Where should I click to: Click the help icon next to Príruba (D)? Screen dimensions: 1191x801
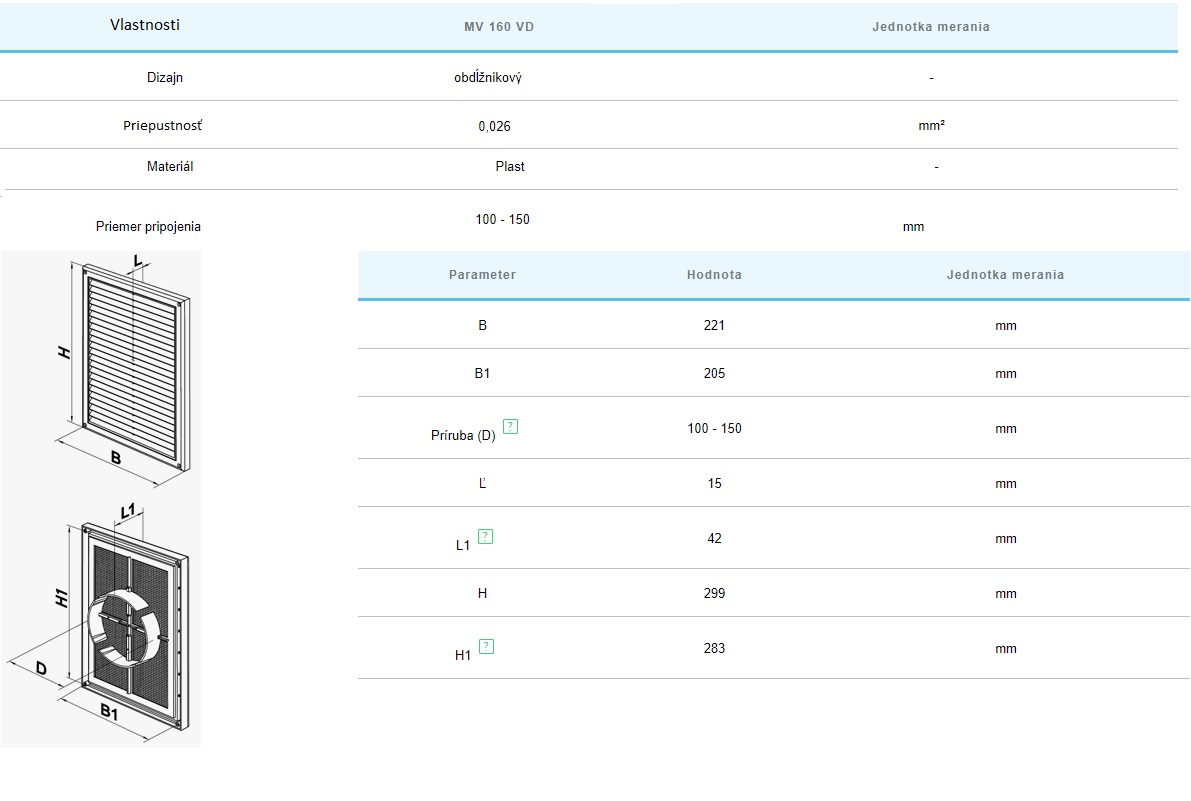(510, 427)
